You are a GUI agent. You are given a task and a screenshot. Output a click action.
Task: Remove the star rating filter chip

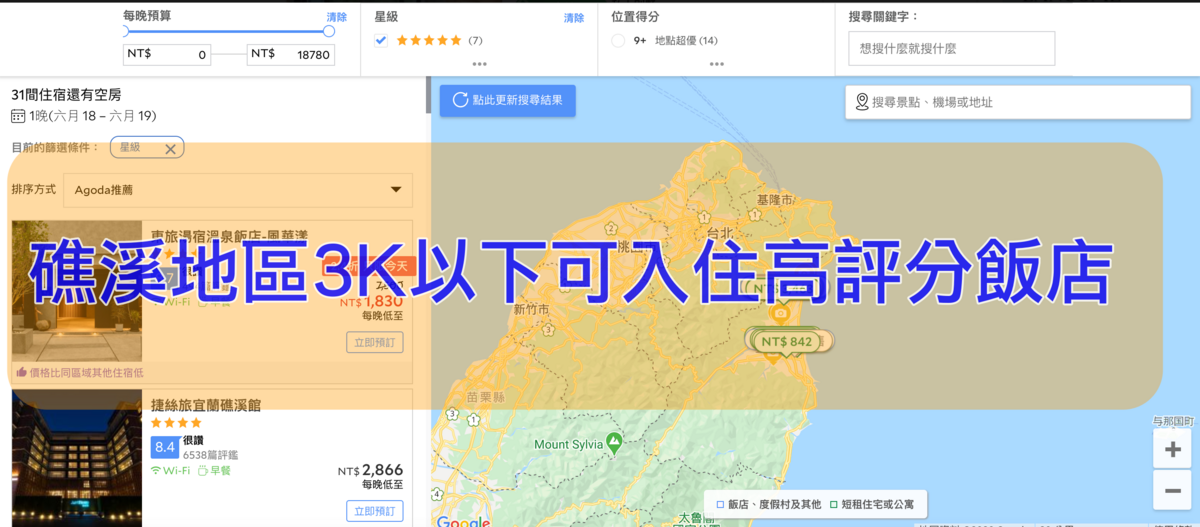pos(170,148)
